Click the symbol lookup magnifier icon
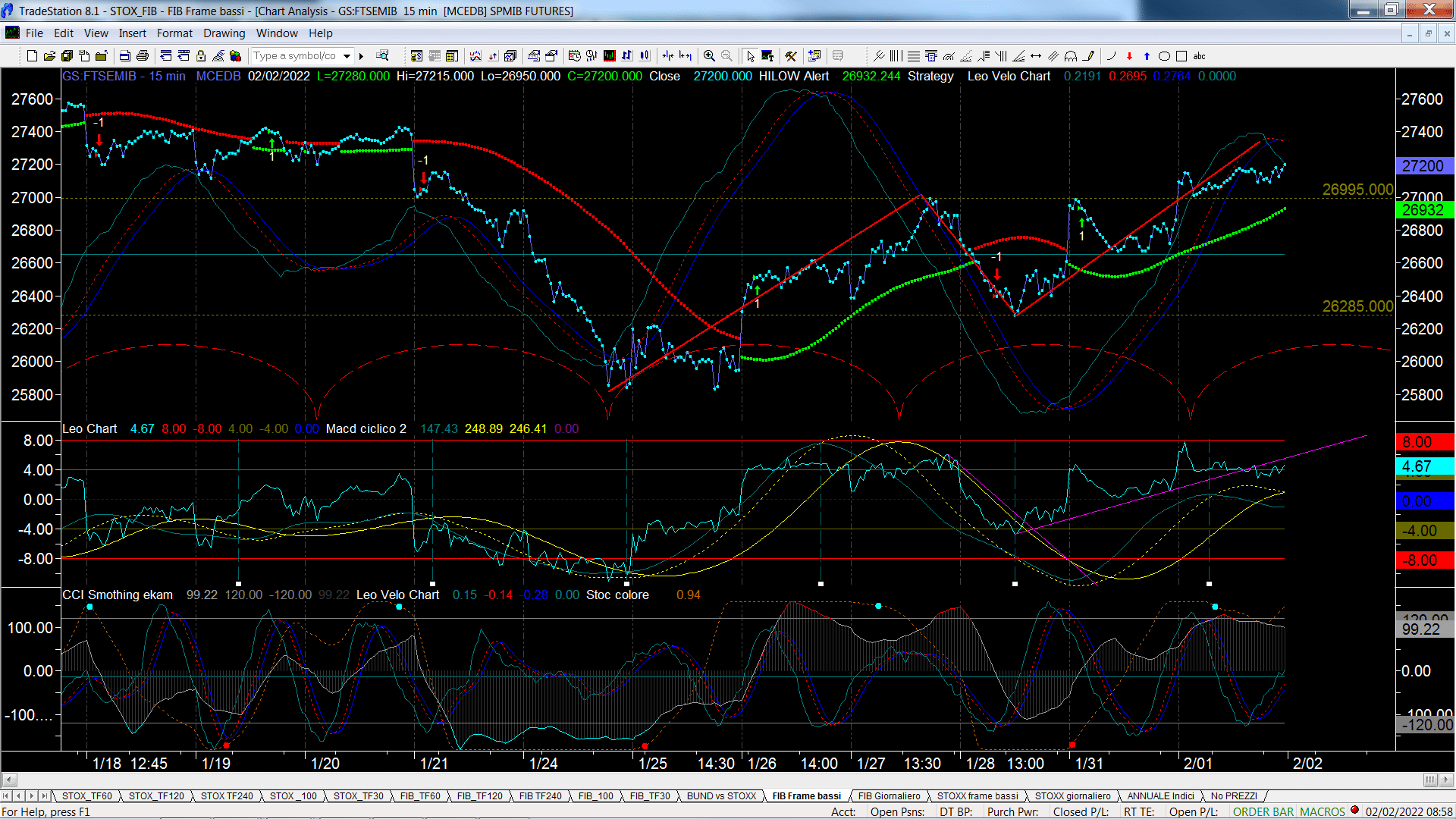1456x819 pixels. 382,55
